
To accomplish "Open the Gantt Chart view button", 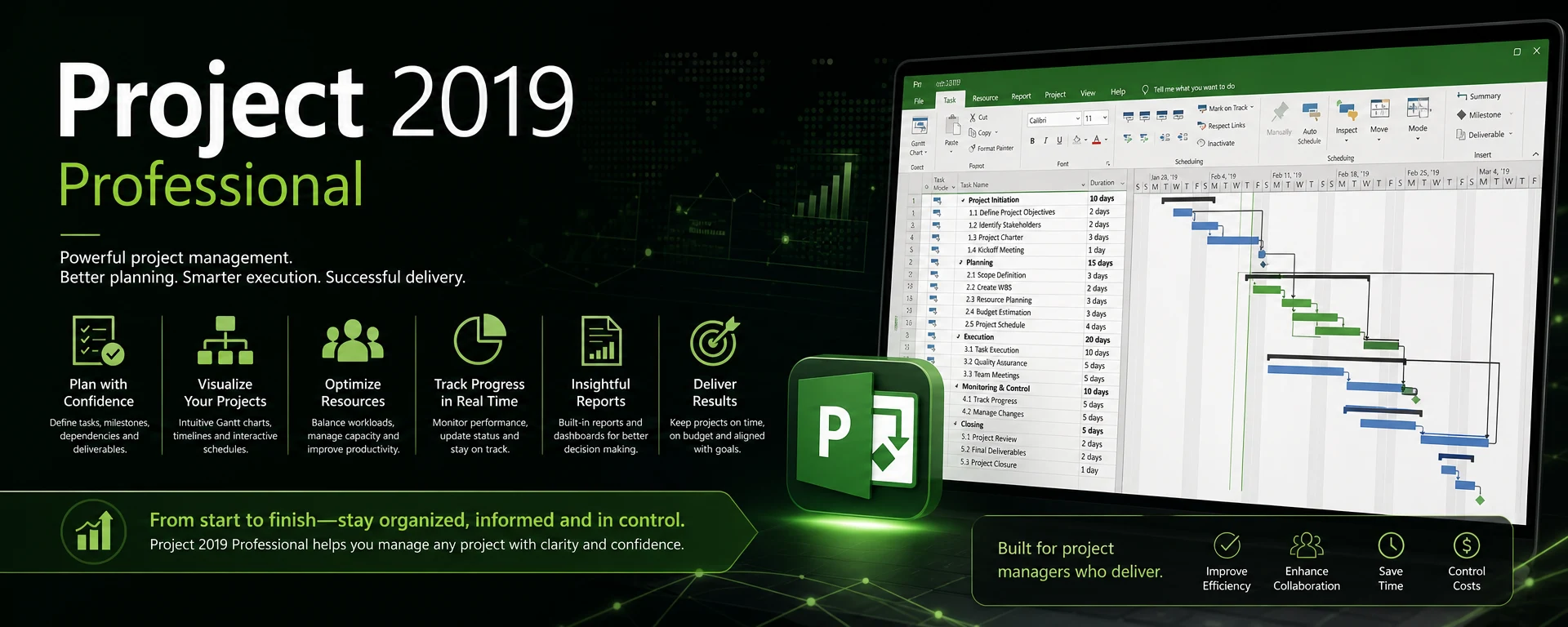I will [920, 136].
